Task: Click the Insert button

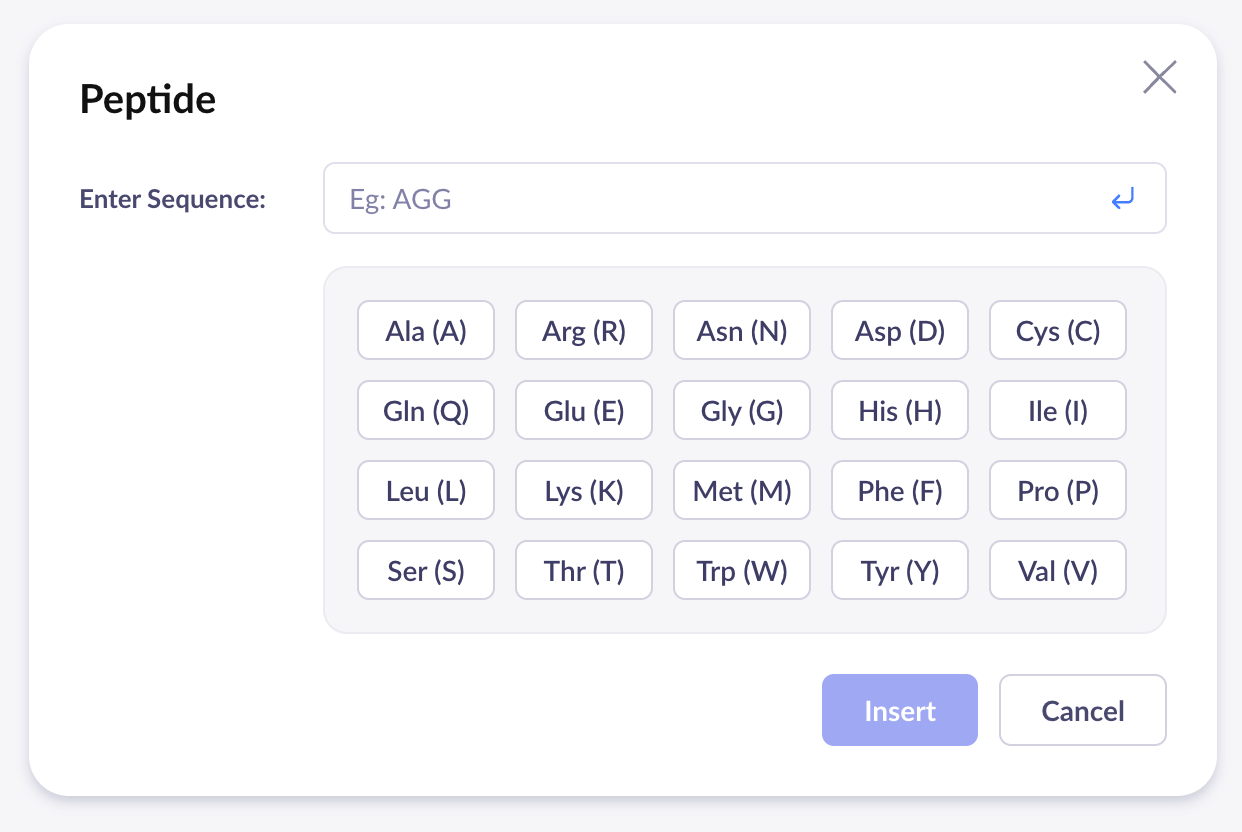Action: (x=899, y=711)
